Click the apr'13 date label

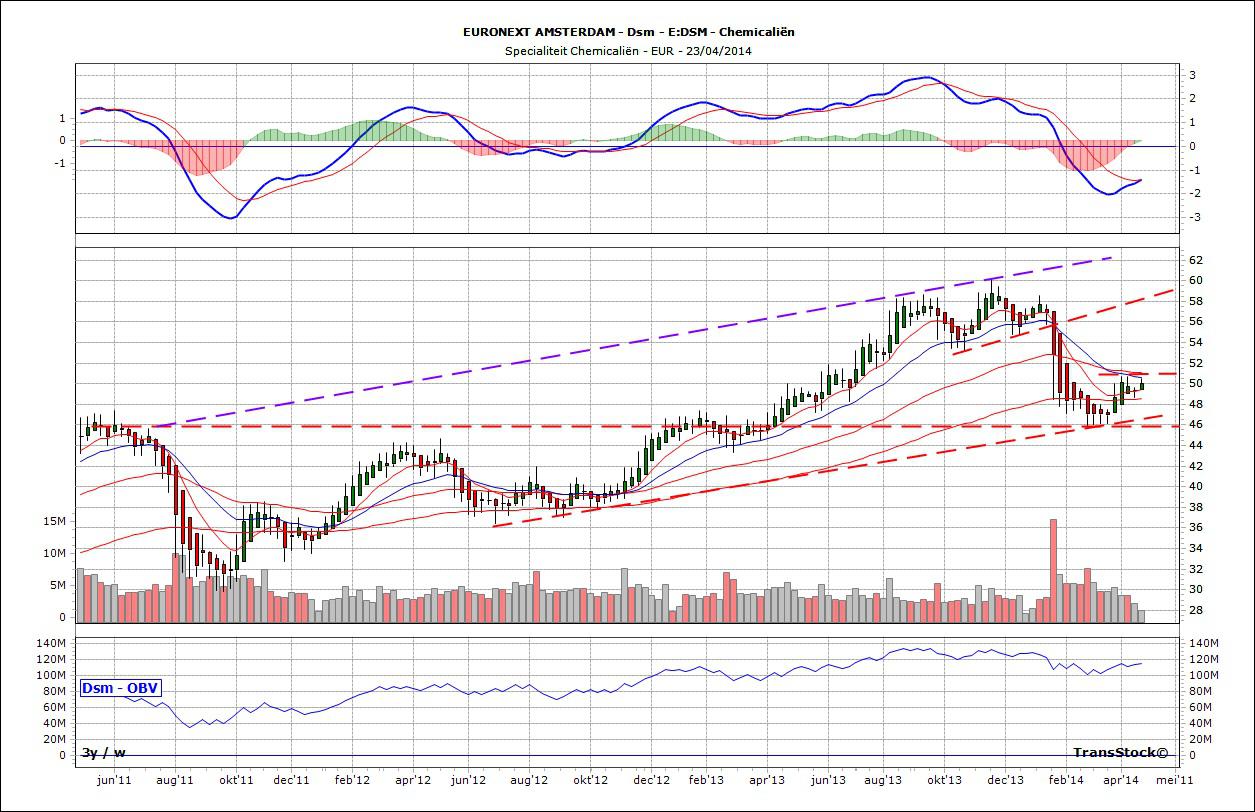point(767,779)
